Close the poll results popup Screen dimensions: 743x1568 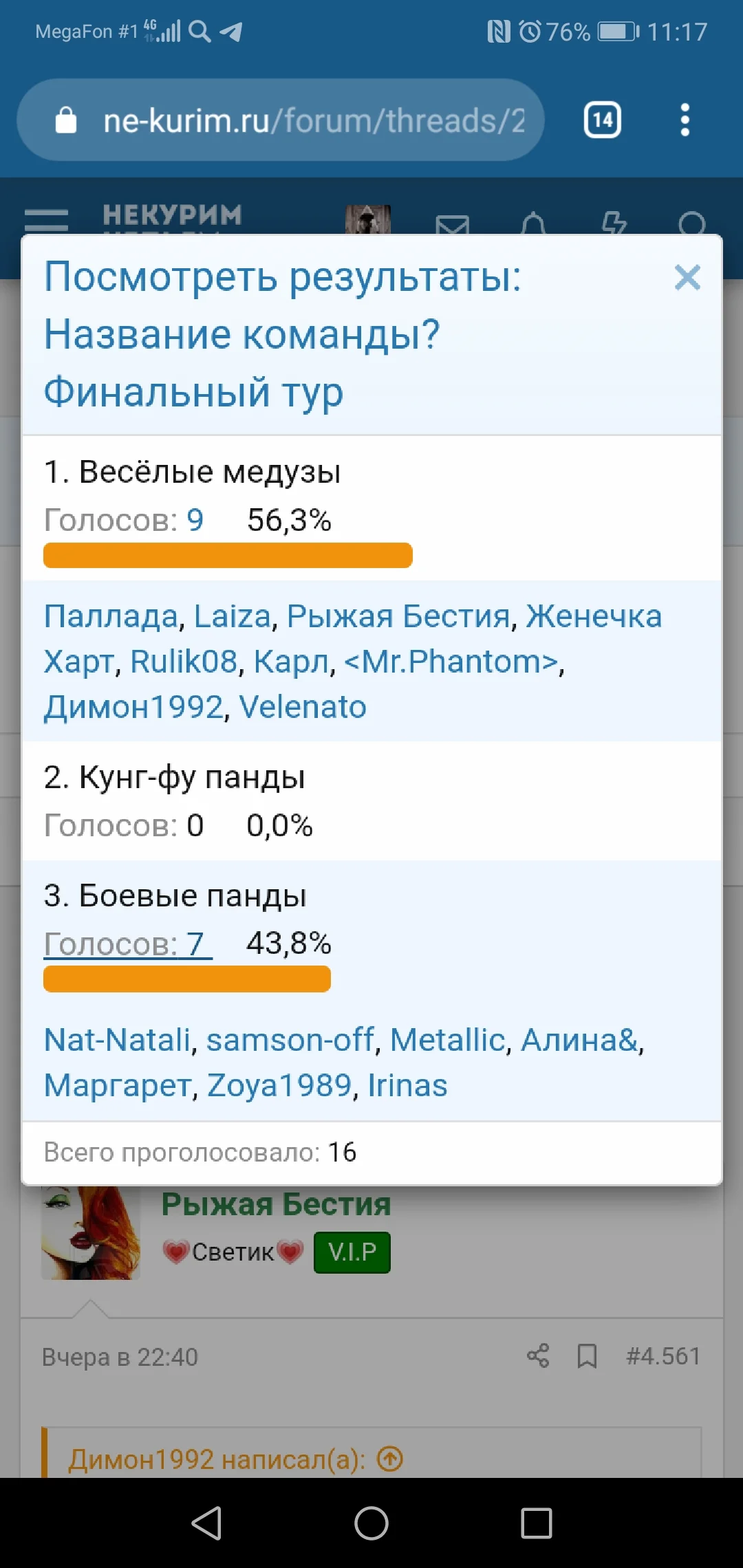pyautogui.click(x=687, y=278)
